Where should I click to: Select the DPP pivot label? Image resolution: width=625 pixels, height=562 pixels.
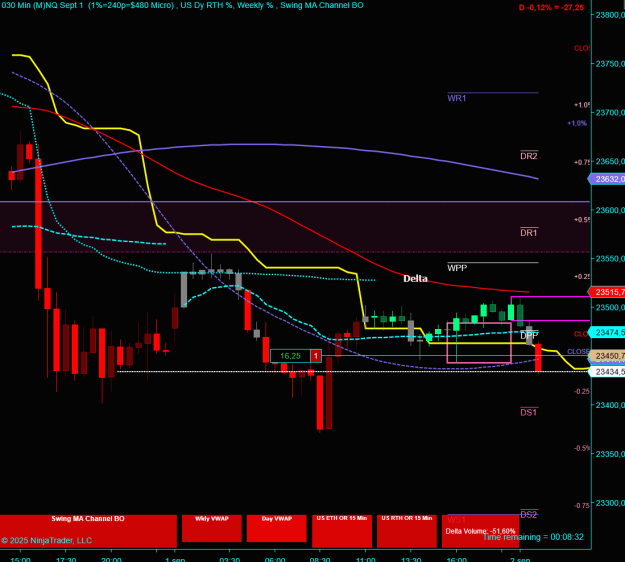[x=529, y=336]
